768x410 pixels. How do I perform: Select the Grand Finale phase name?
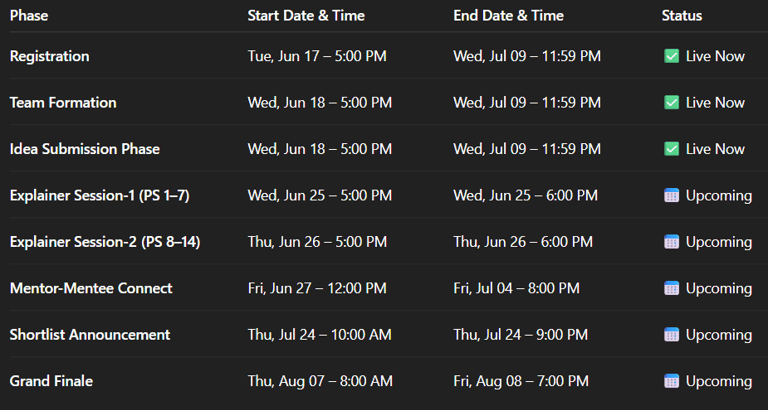[x=51, y=381]
